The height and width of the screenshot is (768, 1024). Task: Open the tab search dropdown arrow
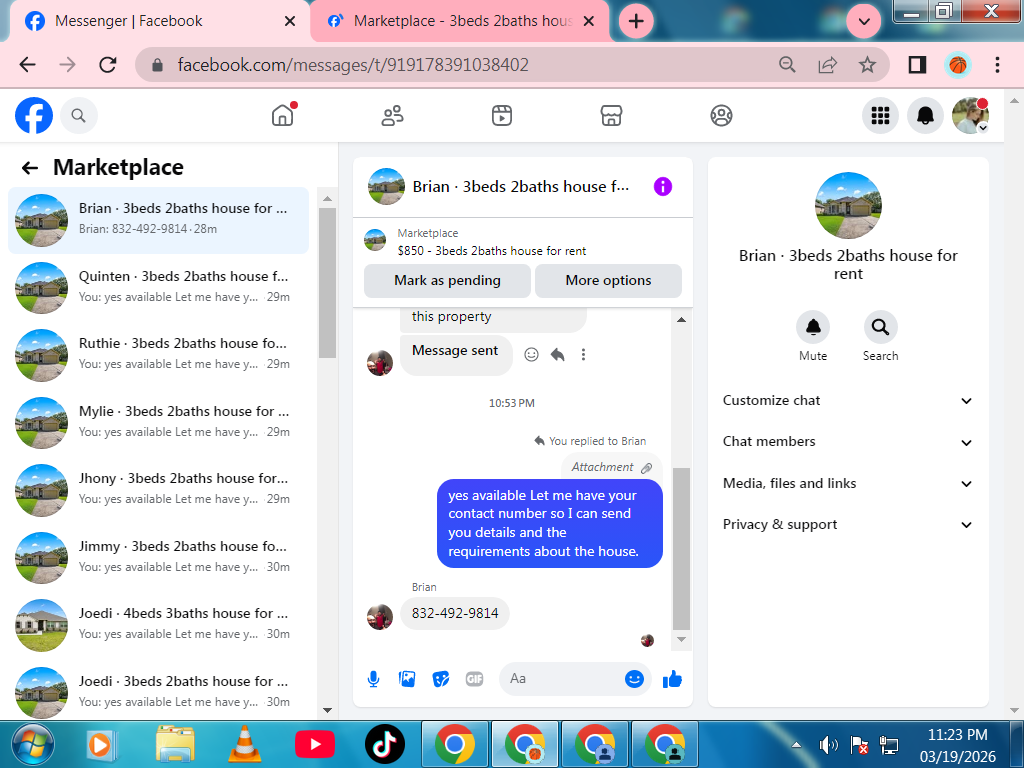click(x=864, y=22)
